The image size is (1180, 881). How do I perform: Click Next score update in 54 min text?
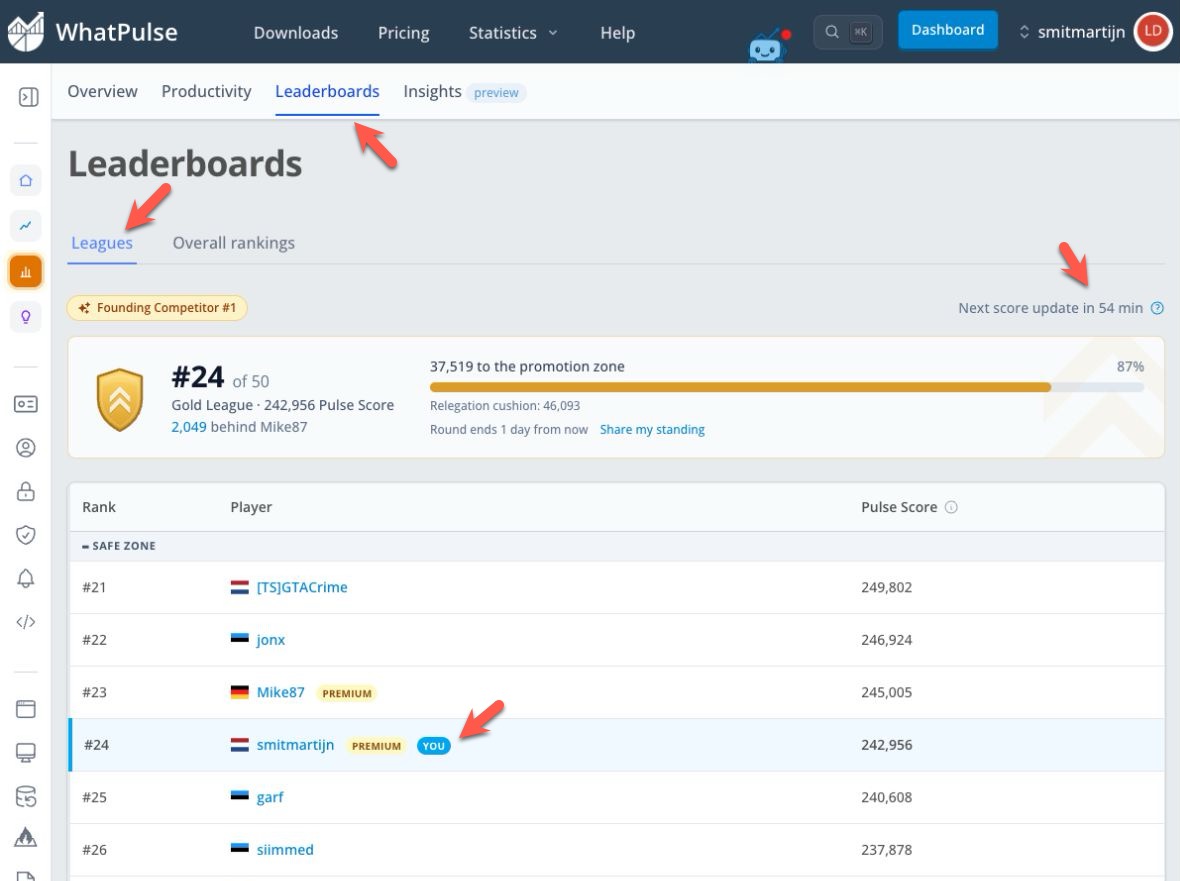point(1050,308)
